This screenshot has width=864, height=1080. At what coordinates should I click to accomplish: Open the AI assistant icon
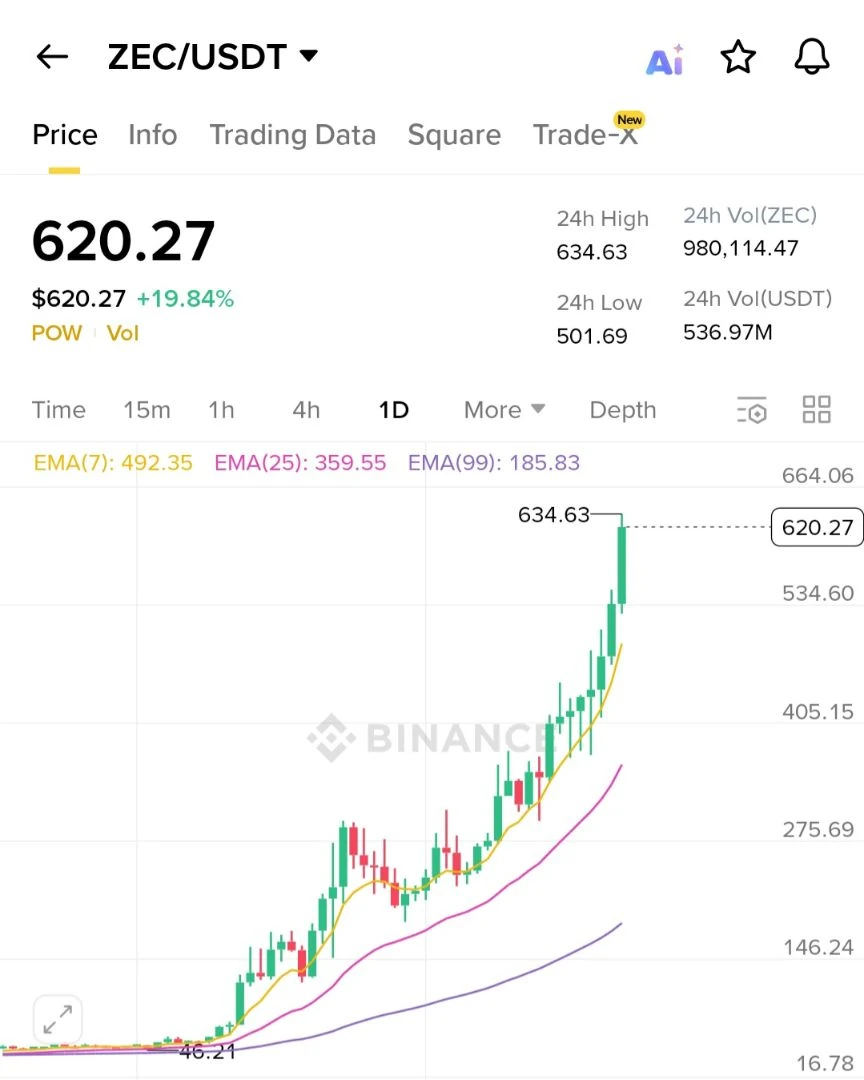[x=665, y=60]
